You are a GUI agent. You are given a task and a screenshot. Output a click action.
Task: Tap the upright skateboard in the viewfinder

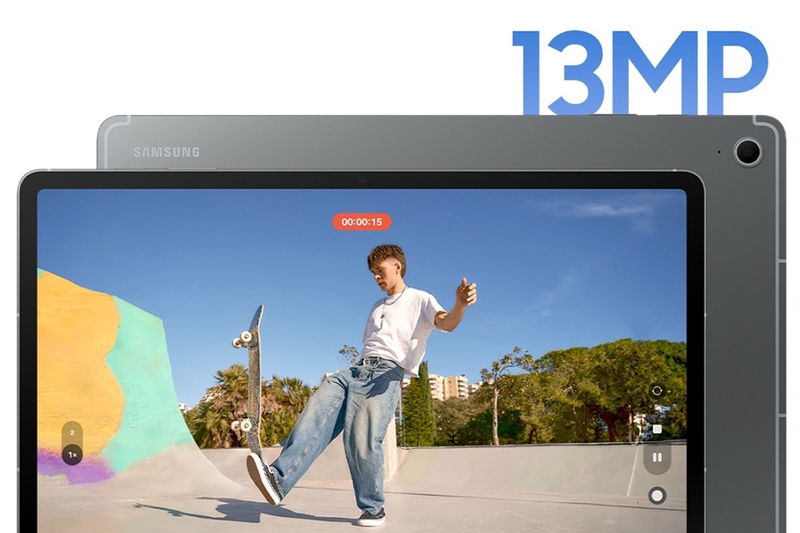click(251, 380)
